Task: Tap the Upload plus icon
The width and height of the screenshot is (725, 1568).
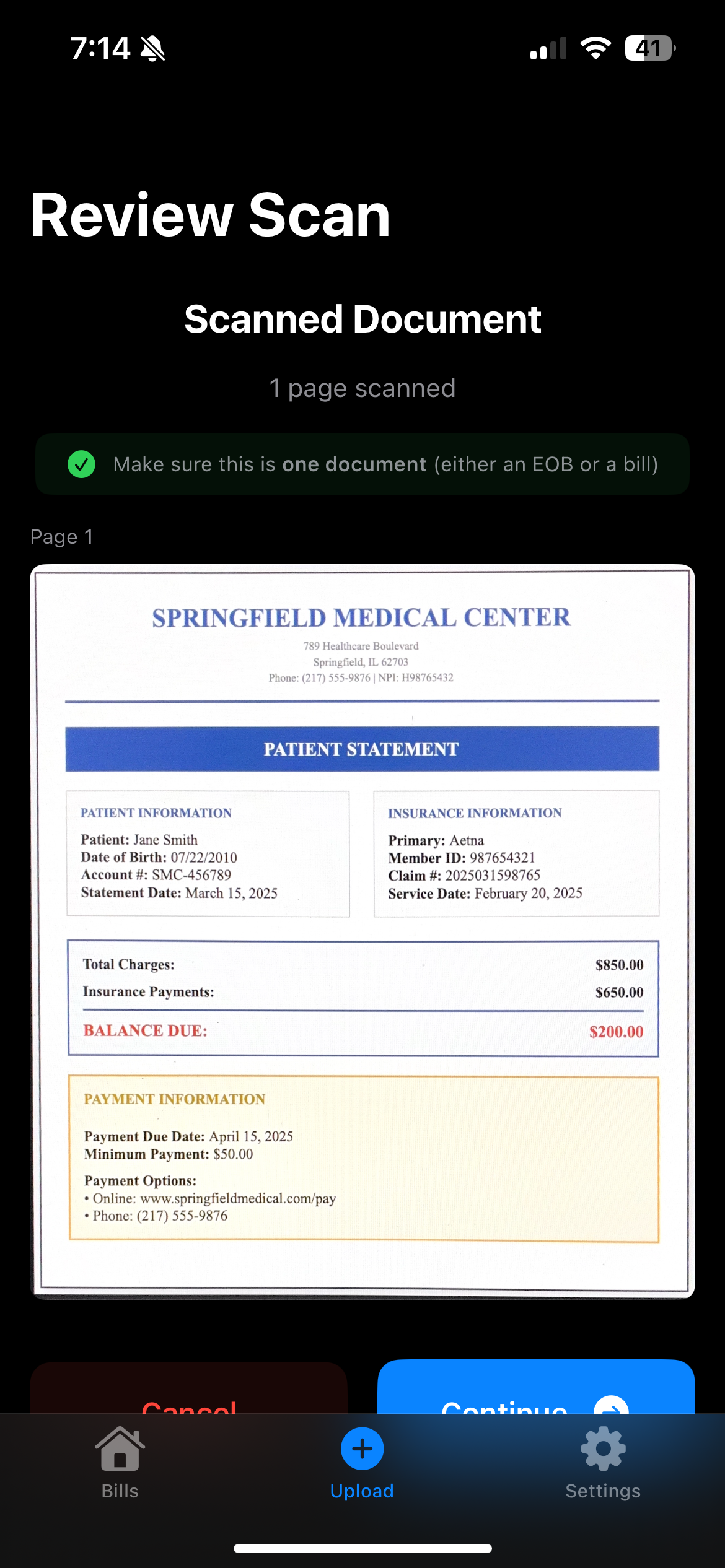Action: pyautogui.click(x=361, y=1448)
